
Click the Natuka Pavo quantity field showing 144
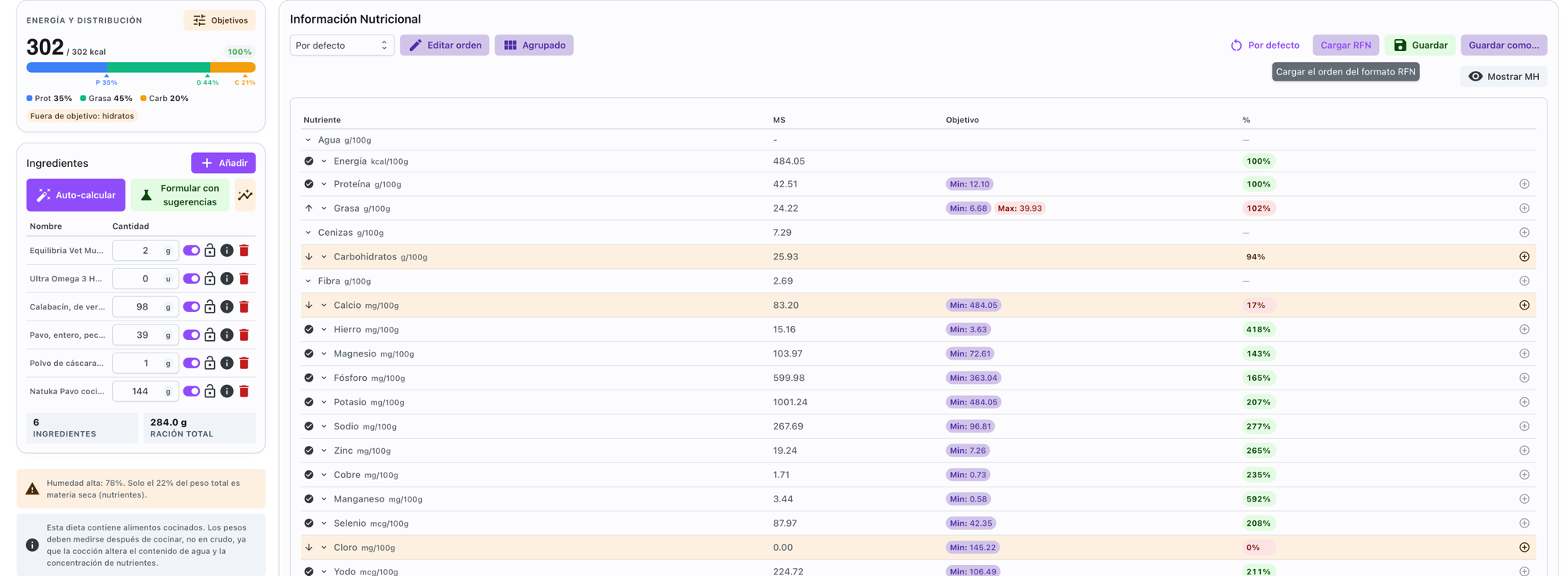click(145, 391)
